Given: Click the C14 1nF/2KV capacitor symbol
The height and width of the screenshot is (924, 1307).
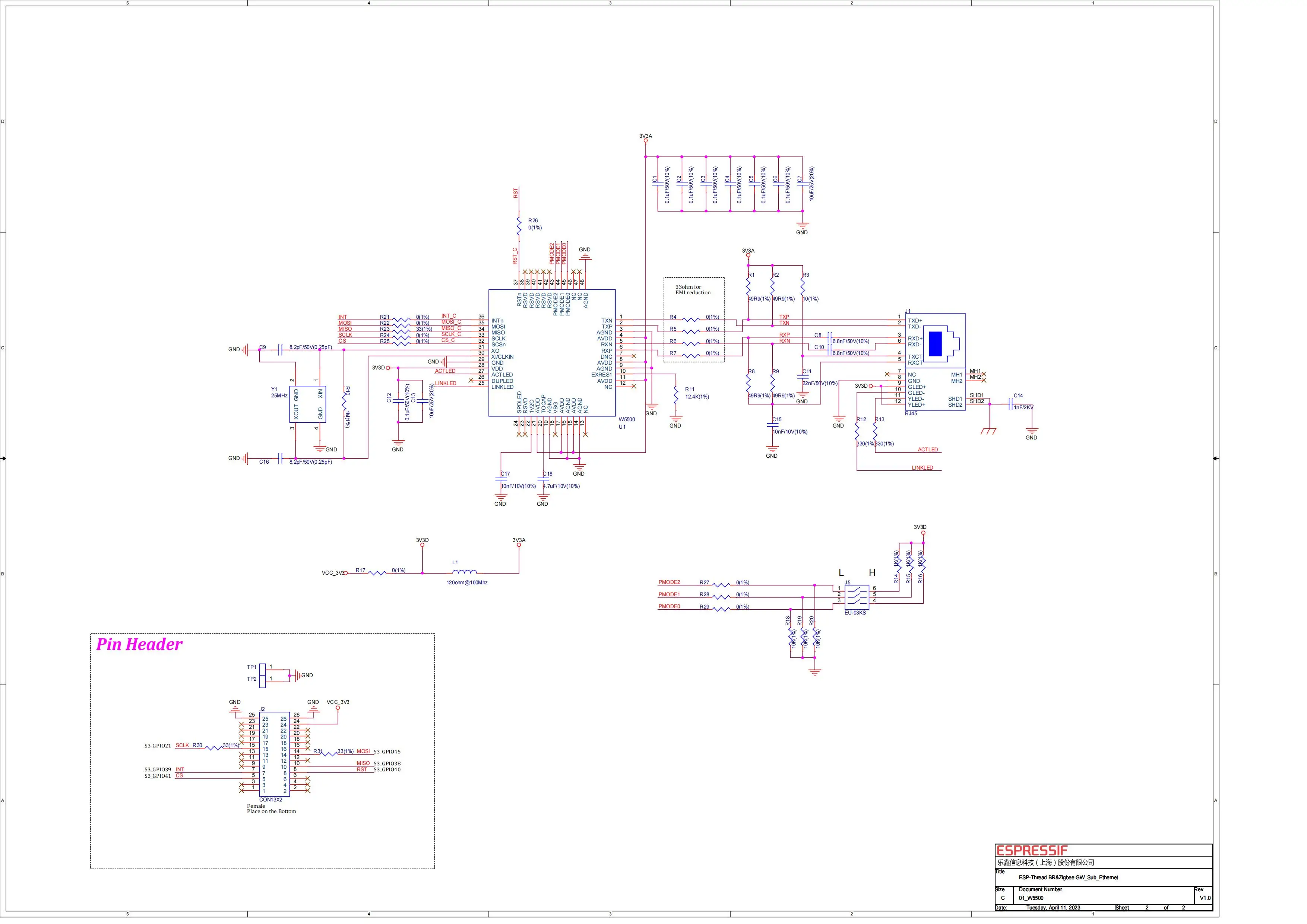Looking at the screenshot, I should pyautogui.click(x=1010, y=404).
